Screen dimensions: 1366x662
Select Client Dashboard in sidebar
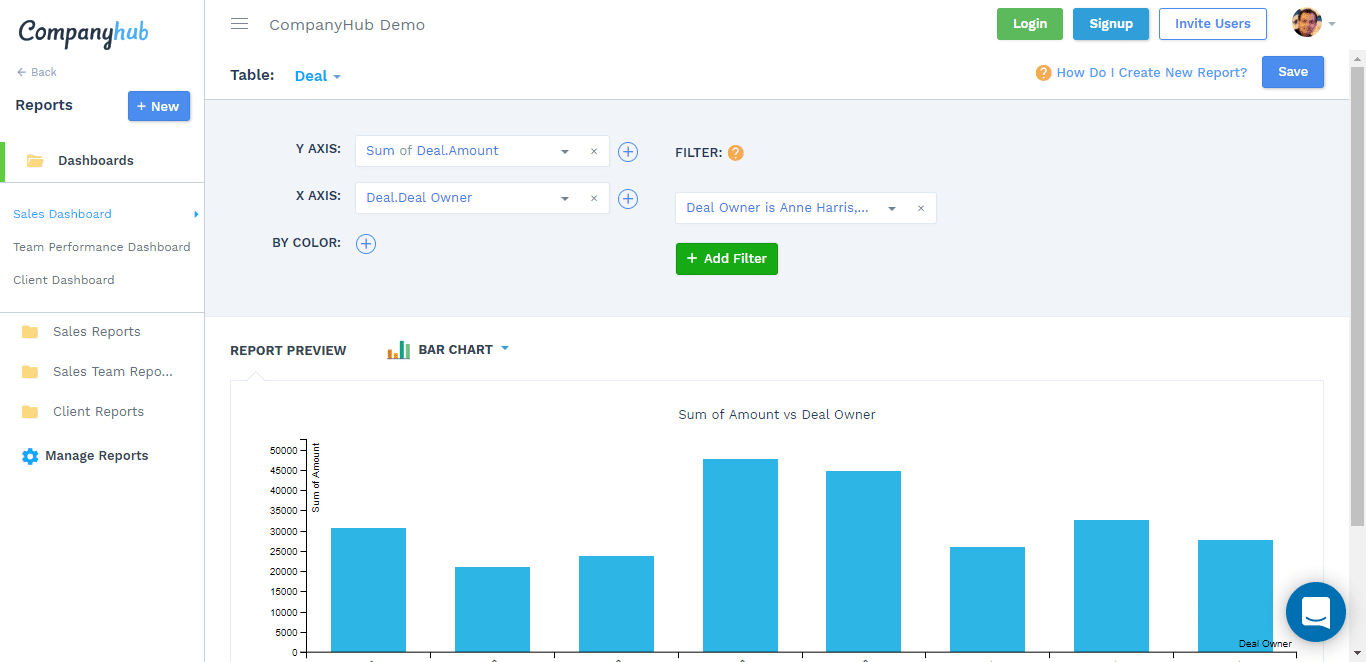pos(64,280)
